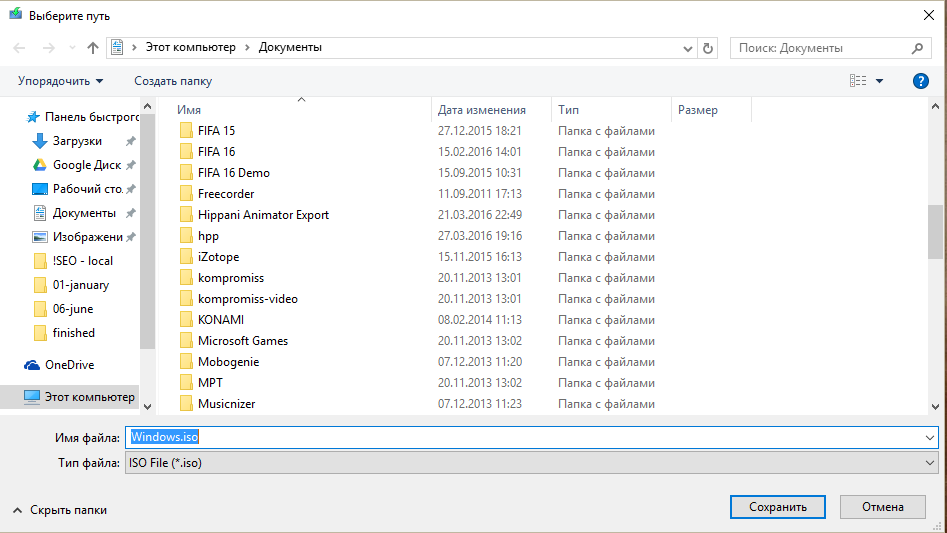Click the Mobogenie folder icon
947x533 pixels.
pos(186,362)
